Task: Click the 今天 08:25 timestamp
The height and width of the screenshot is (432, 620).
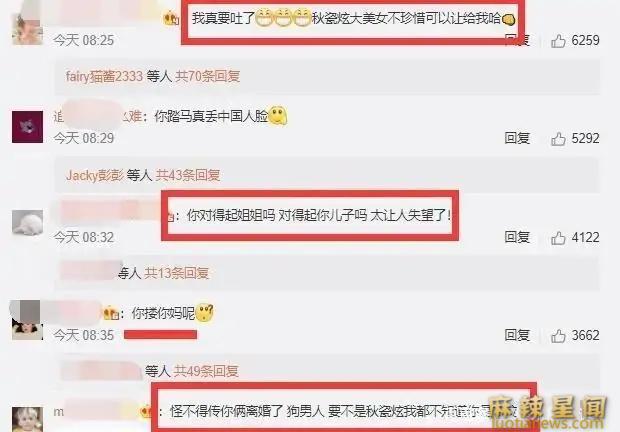Action: click(x=84, y=40)
